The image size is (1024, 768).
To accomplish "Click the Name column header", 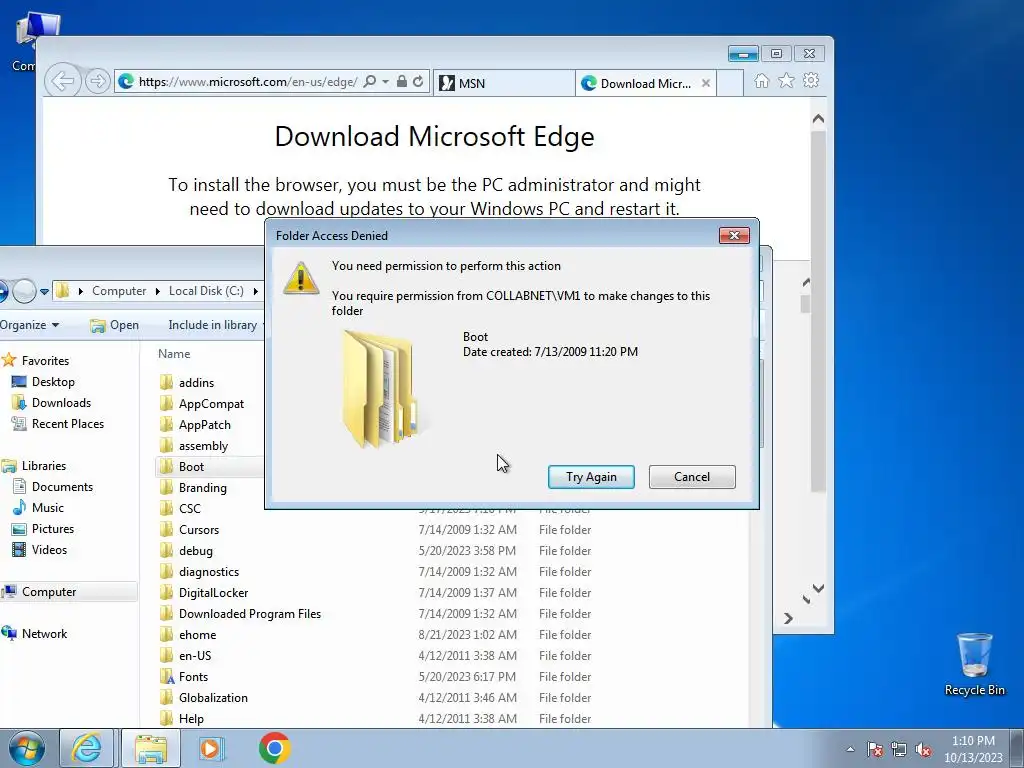I will pyautogui.click(x=174, y=354).
